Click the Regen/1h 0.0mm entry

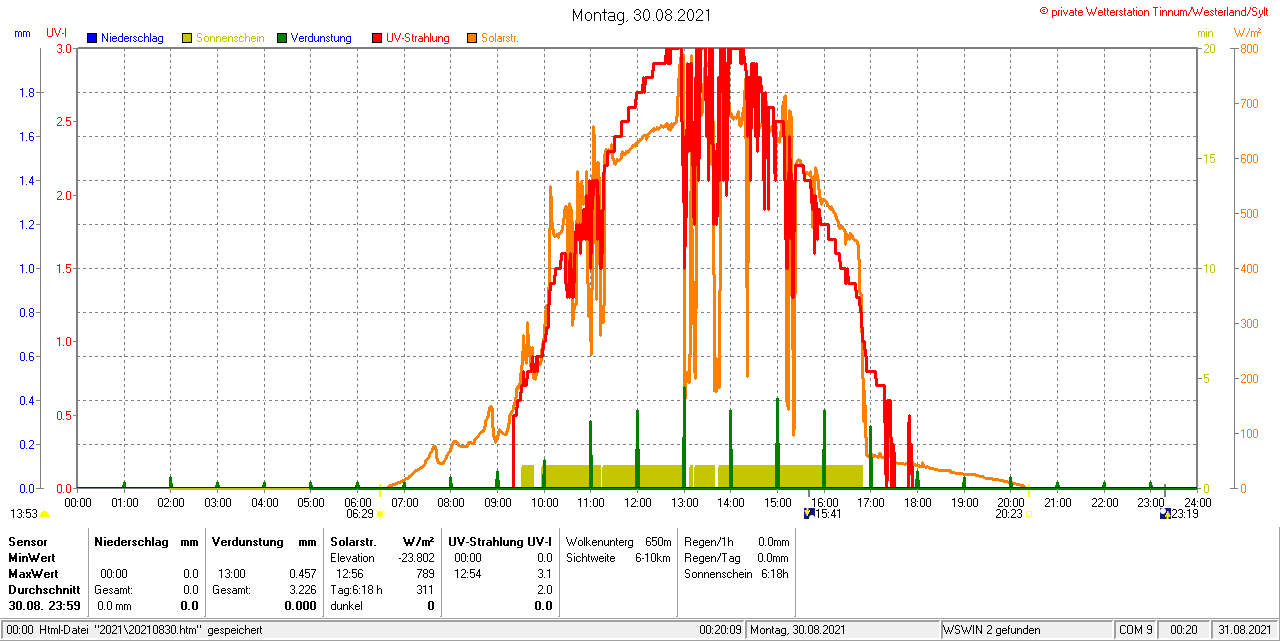[736, 541]
